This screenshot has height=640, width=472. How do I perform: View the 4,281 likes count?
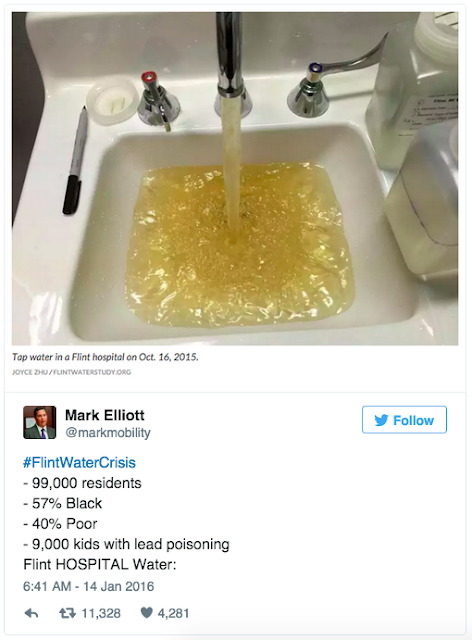coord(174,613)
